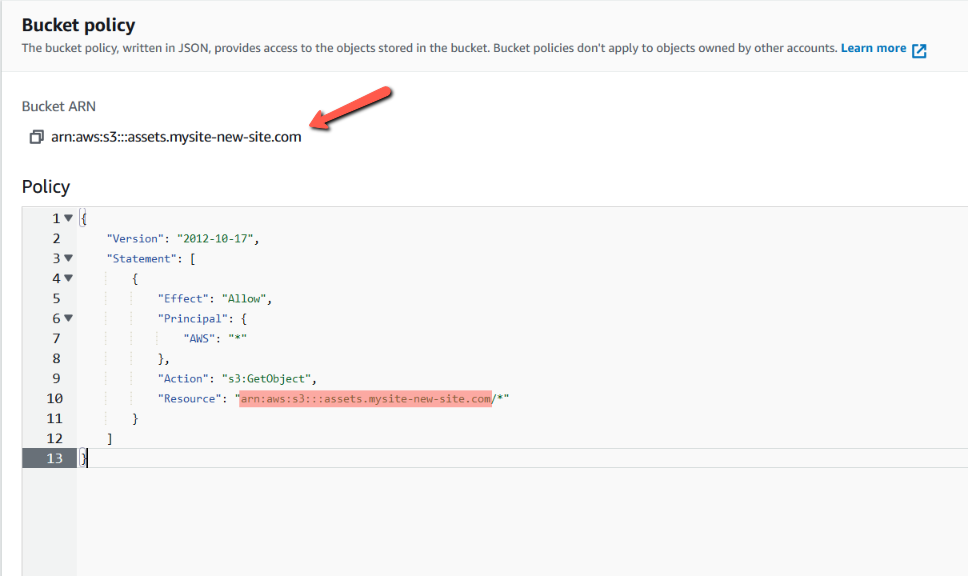Place cursor on the "Version" line
This screenshot has height=576, width=968.
[x=183, y=238]
